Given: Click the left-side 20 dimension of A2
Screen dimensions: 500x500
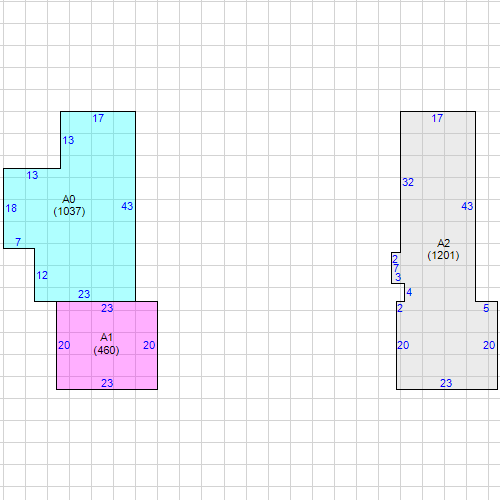Looking at the screenshot, I should coord(403,345).
